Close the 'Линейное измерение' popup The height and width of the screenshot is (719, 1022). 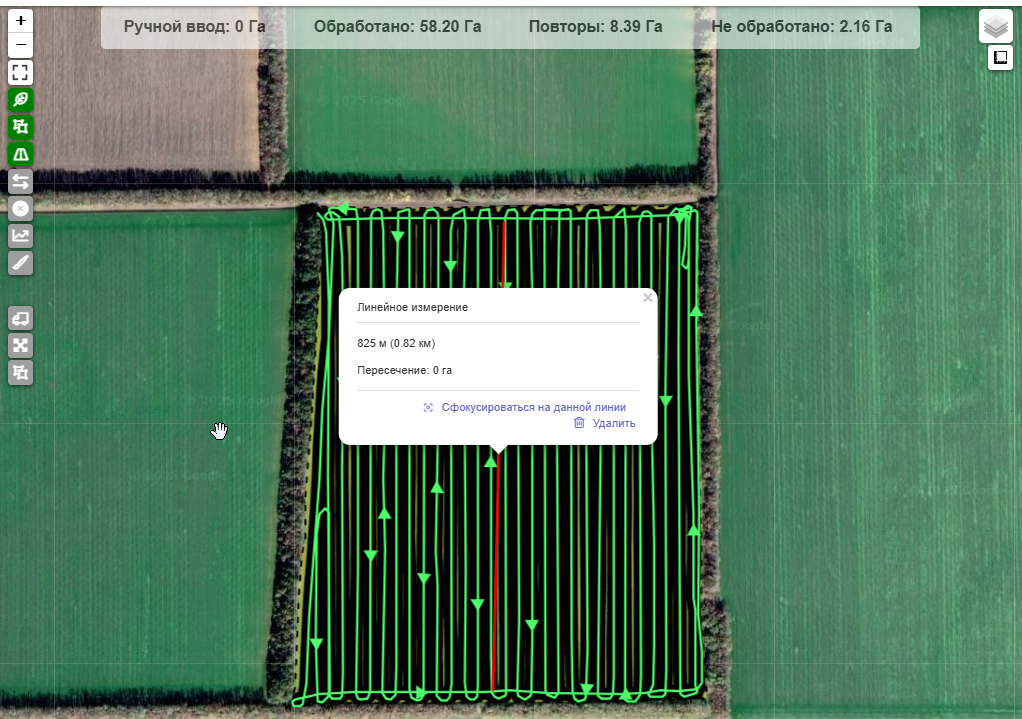click(x=648, y=298)
